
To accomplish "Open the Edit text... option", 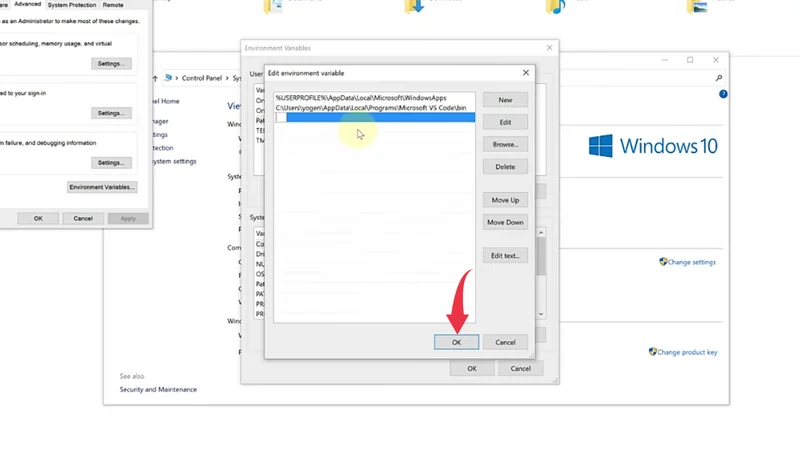I will pyautogui.click(x=505, y=256).
